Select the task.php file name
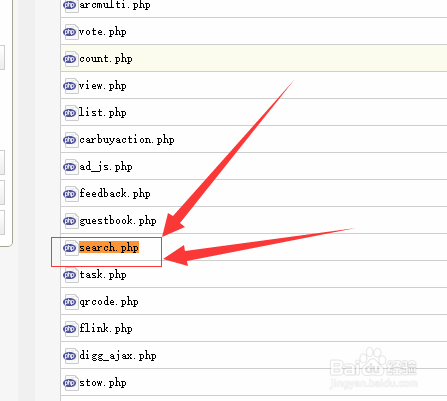Viewport: 447px width, 401px height. 103,275
